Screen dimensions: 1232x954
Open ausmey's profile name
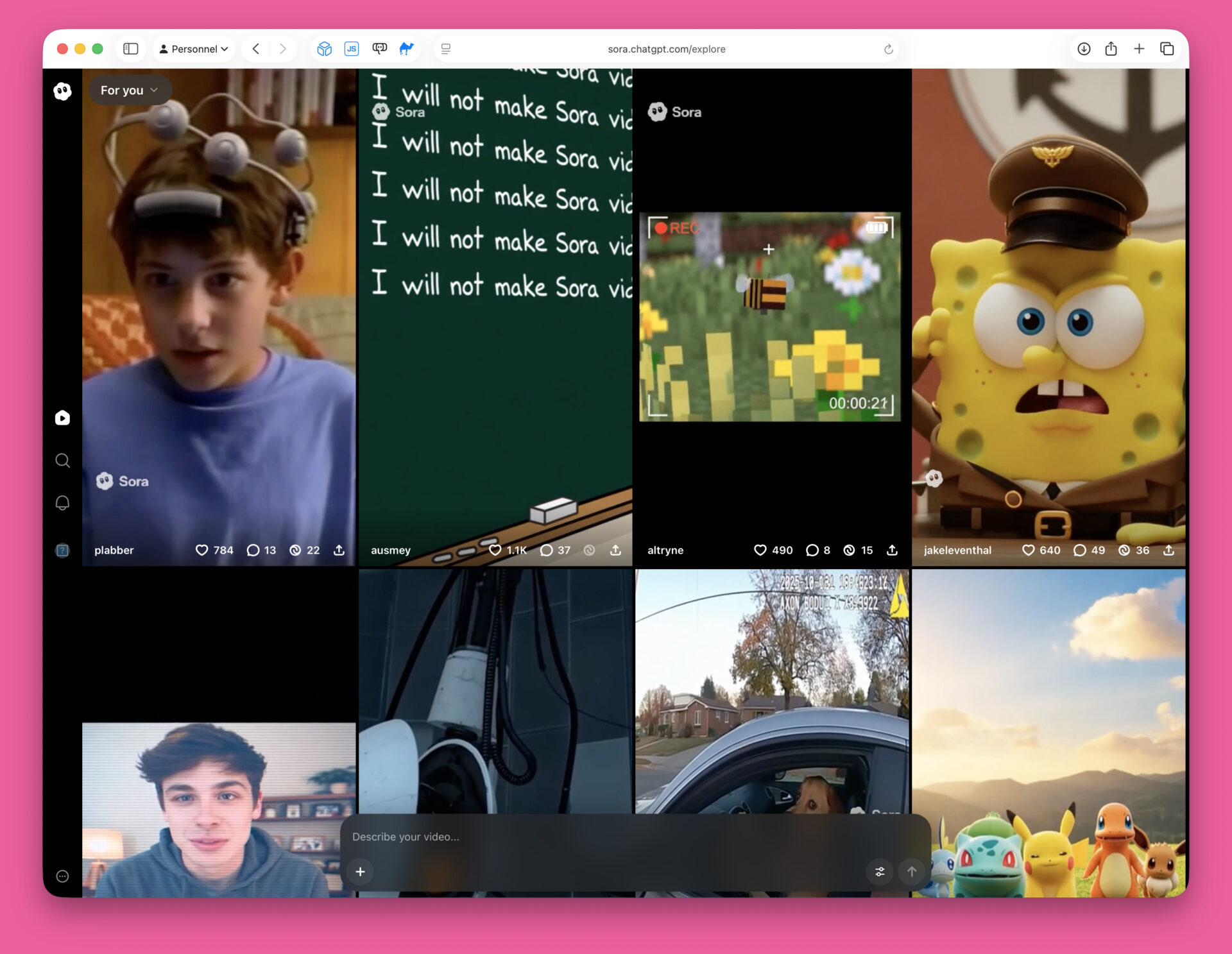[x=391, y=550]
